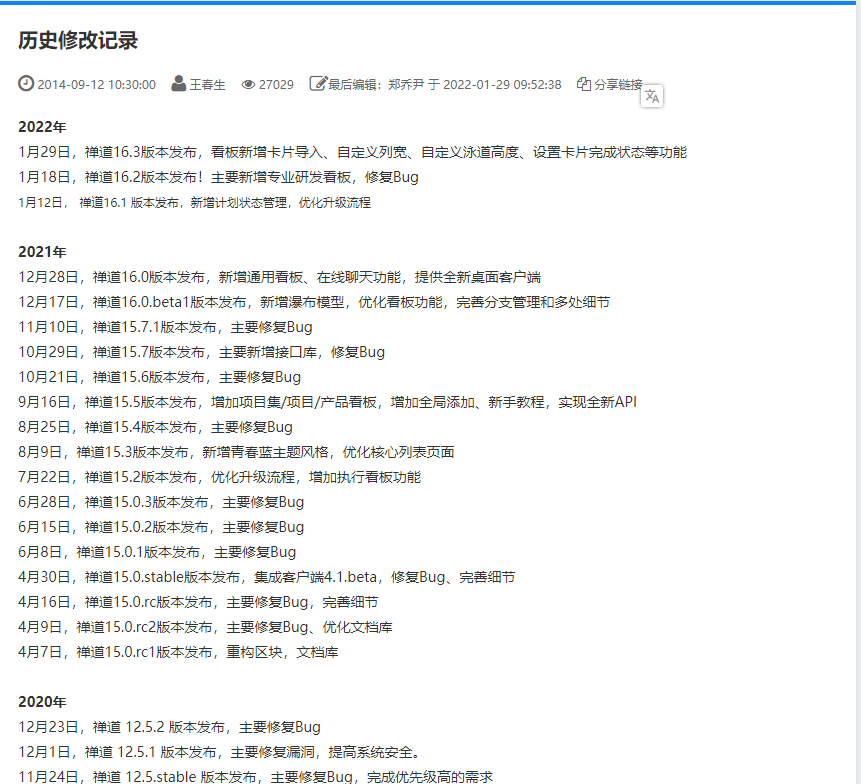Viewport: 861px width, 784px height.
Task: Click the 2020年 heading
Action: pyautogui.click(x=42, y=702)
